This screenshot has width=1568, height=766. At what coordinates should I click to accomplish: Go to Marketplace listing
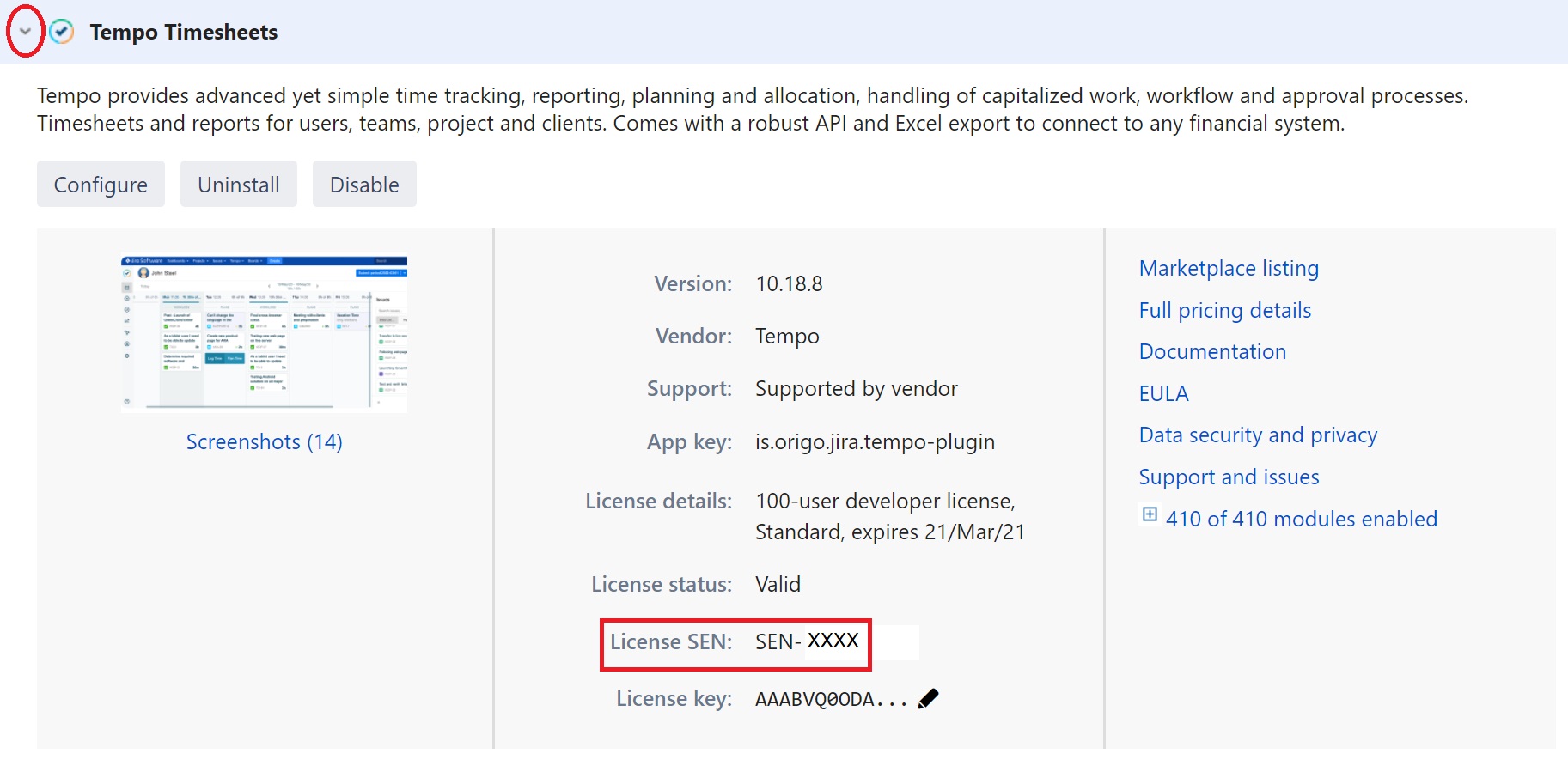[1228, 269]
